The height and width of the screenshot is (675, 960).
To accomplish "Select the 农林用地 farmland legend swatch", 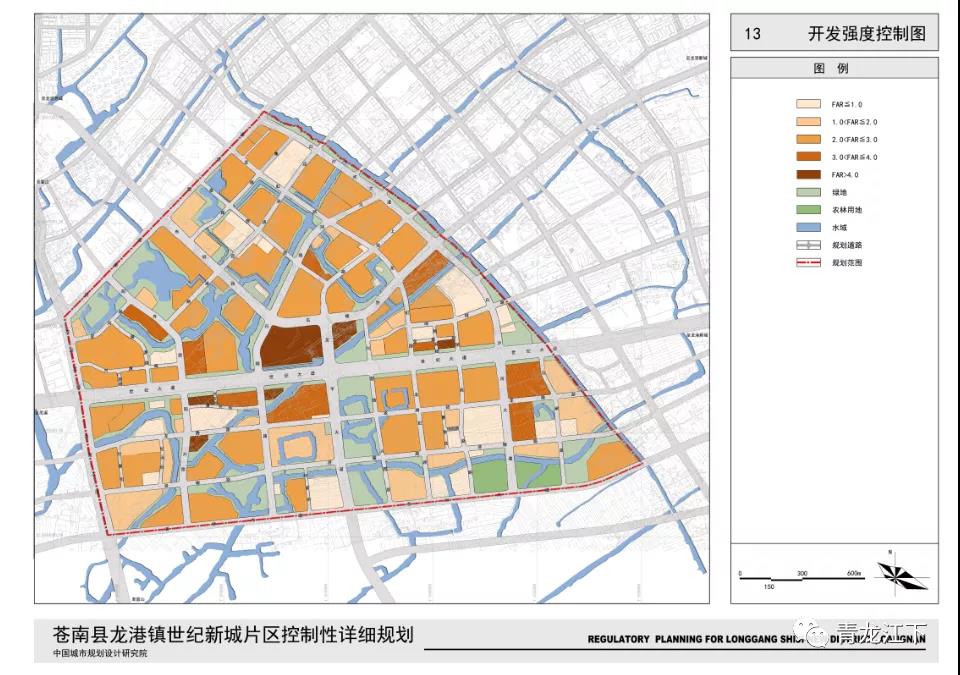I will click(807, 210).
